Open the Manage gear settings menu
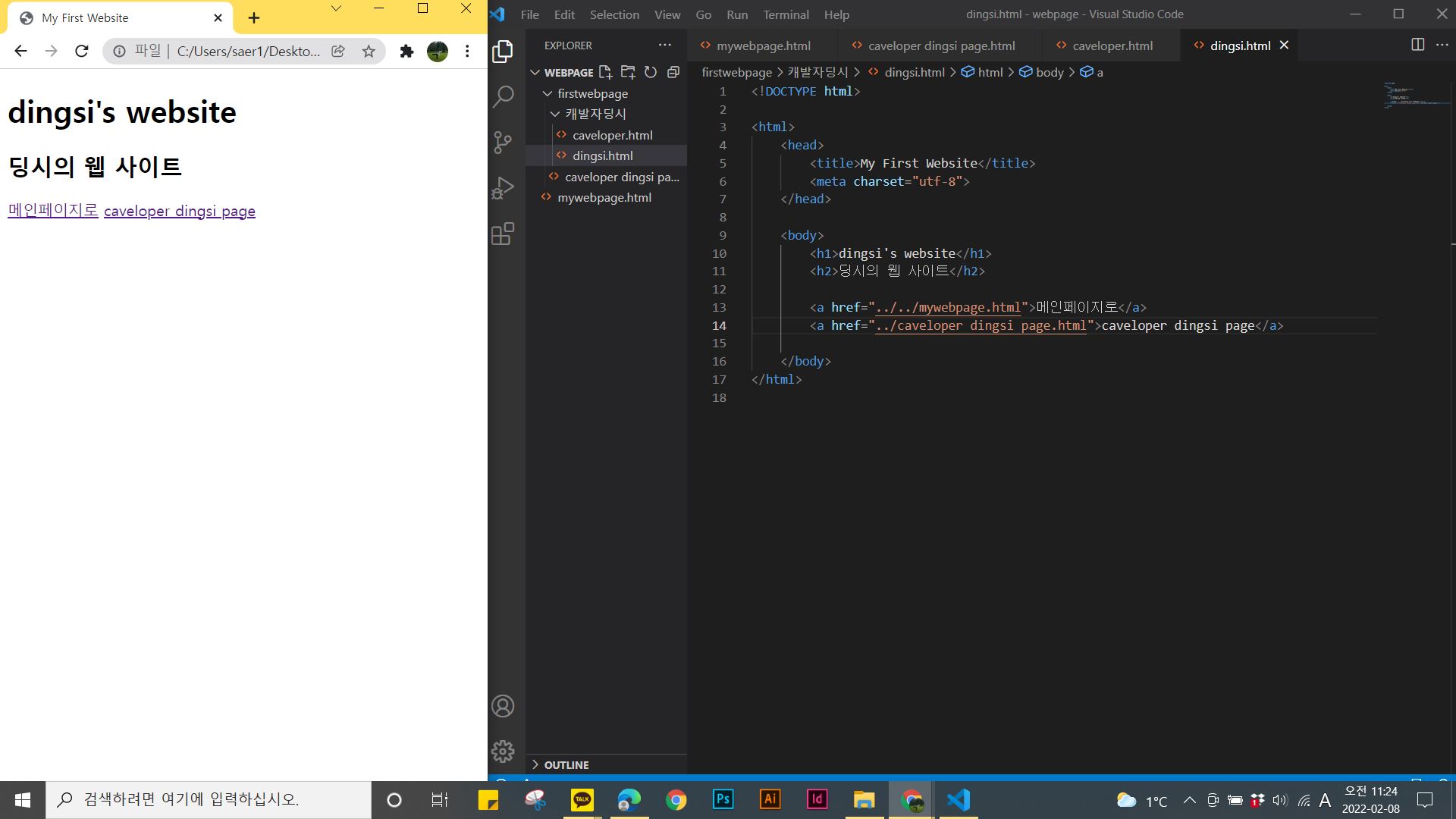This screenshot has height=819, width=1456. [x=503, y=752]
